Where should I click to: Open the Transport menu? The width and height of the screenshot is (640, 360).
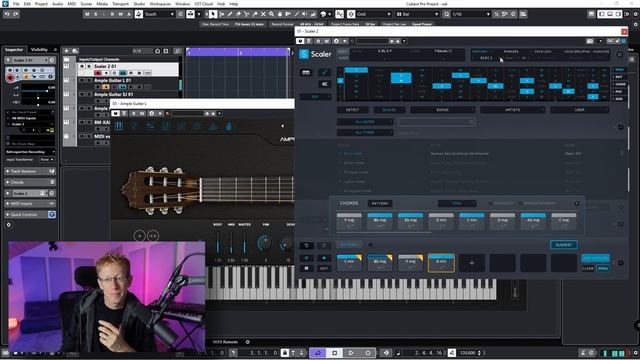tap(120, 4)
